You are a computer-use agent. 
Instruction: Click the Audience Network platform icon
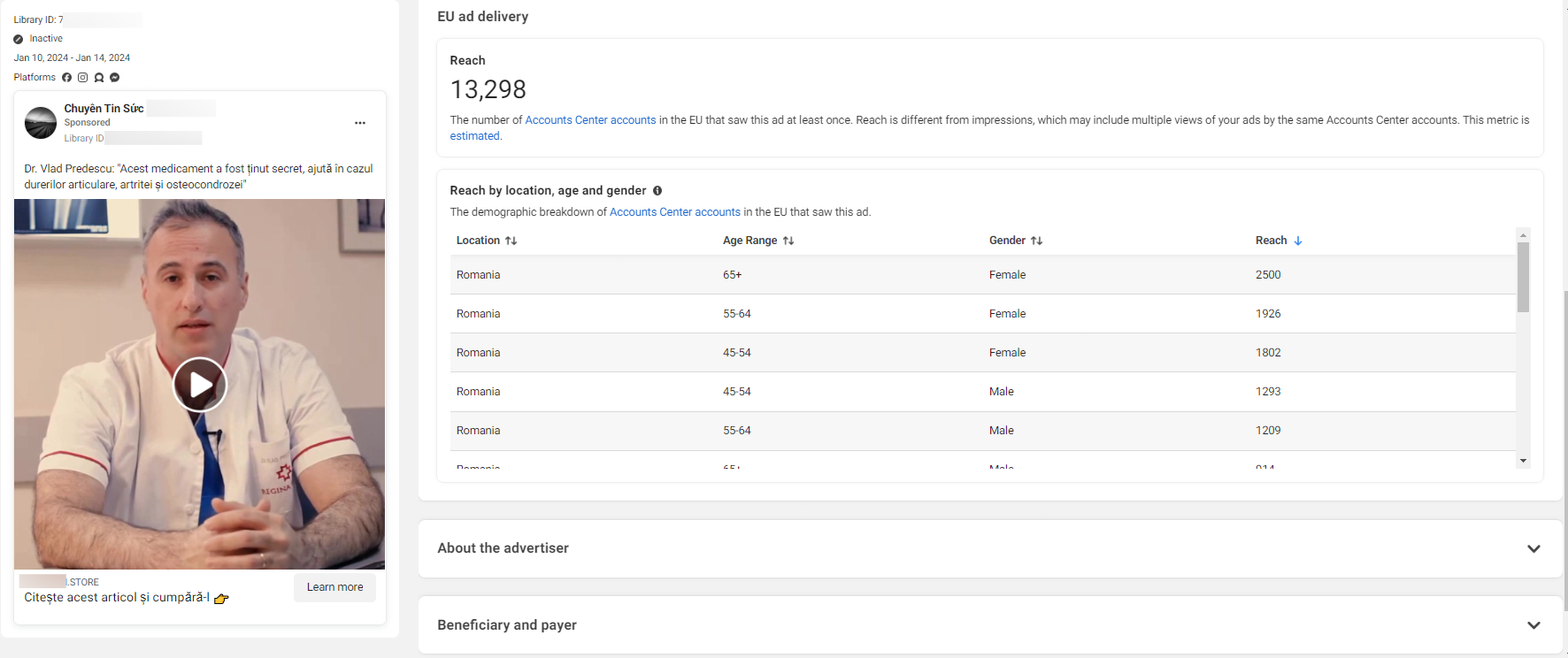click(x=99, y=78)
